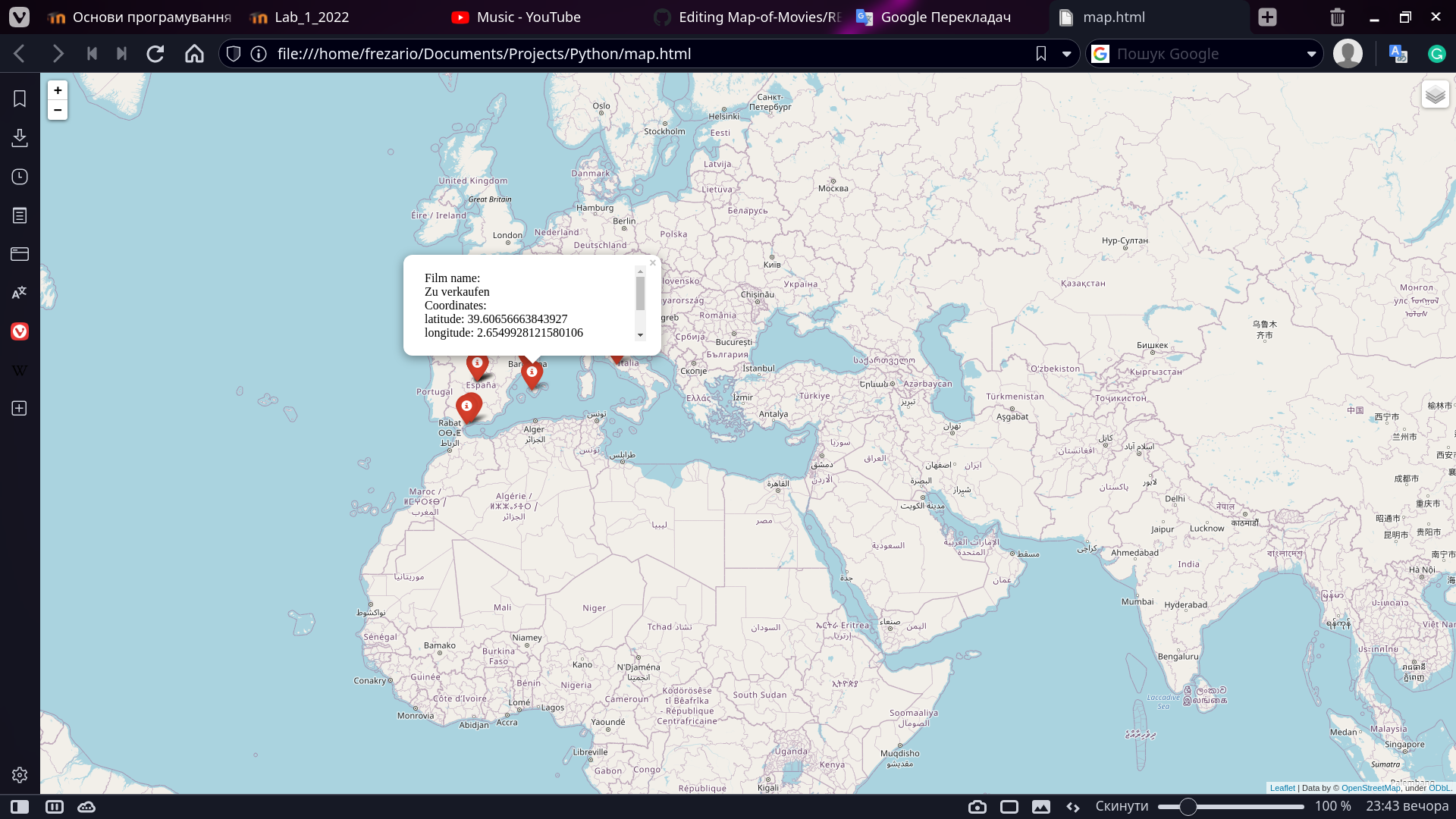Open the Vimeo web panel

pos(19,331)
